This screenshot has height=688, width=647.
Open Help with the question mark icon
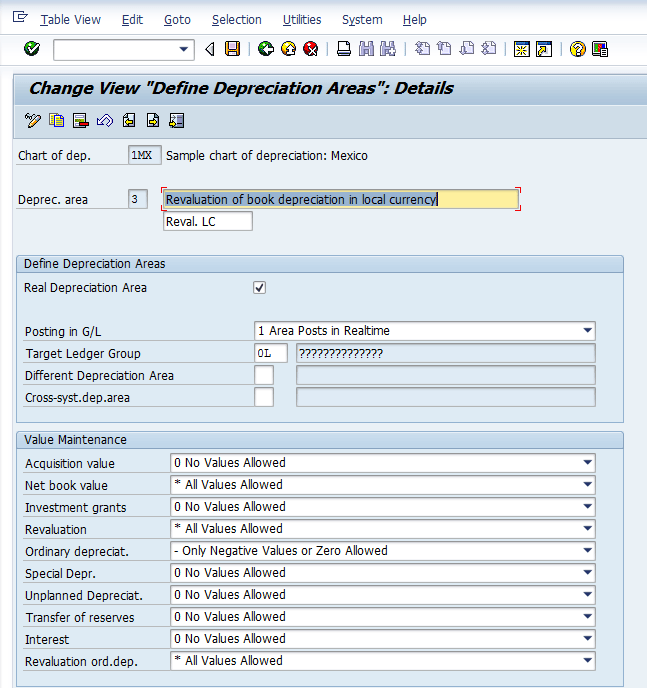click(577, 49)
